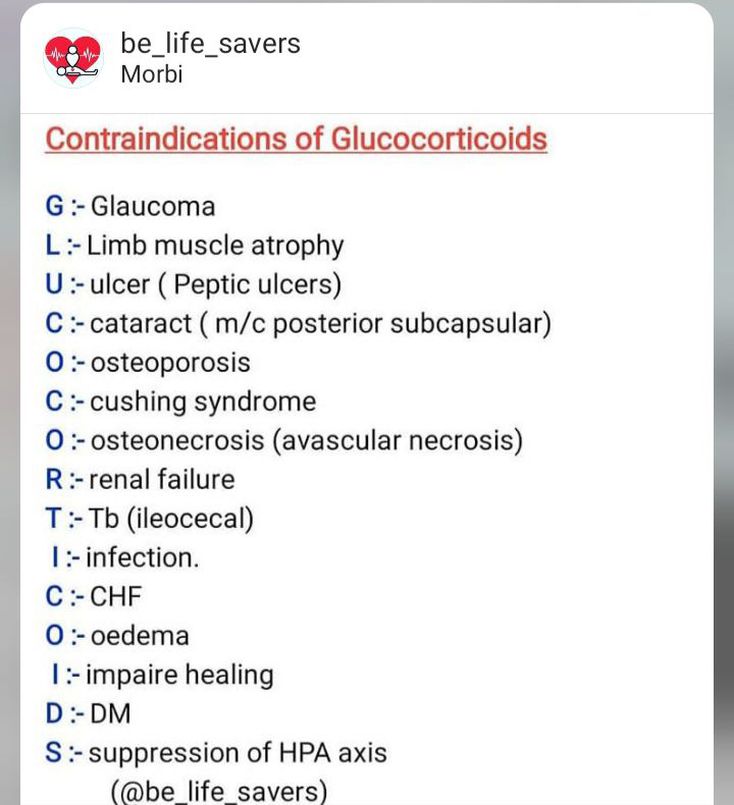
Task: Select the infection line
Action: click(x=124, y=557)
